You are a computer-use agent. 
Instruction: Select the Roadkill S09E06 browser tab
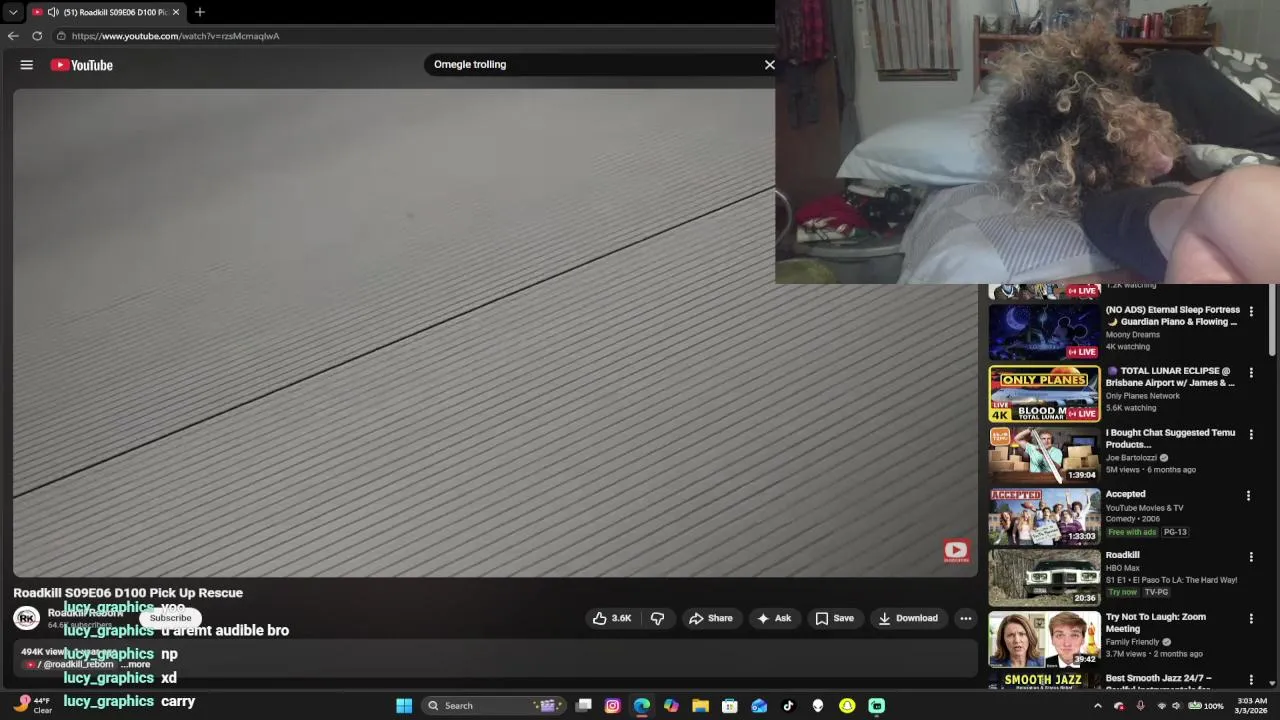point(105,12)
